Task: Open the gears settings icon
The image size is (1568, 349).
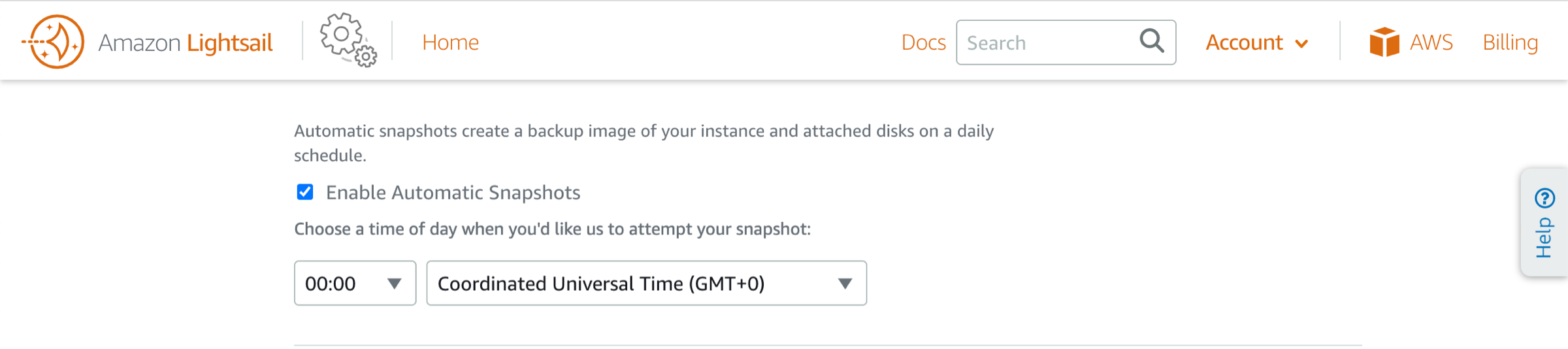Action: click(x=348, y=41)
